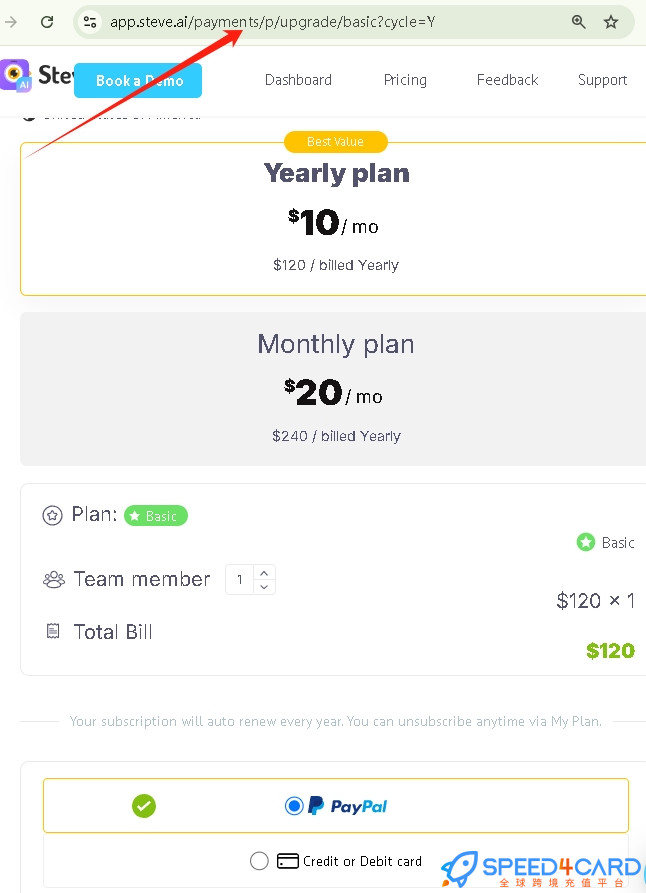Viewport: 646px width, 893px height.
Task: Click the Team member number field
Action: click(240, 580)
